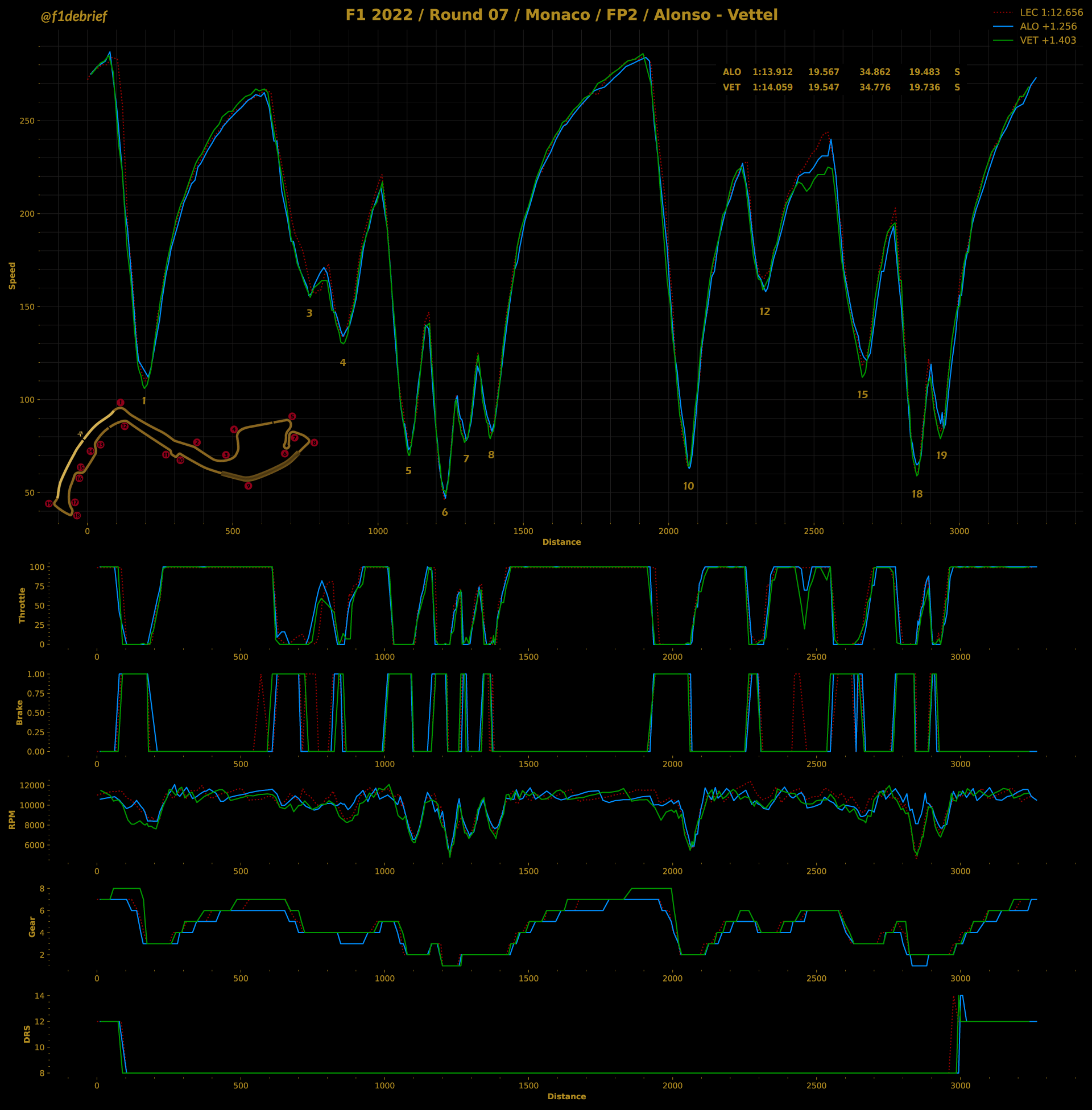The image size is (1092, 1110).
Task: Click VET lap time 1:14.059
Action: (772, 88)
